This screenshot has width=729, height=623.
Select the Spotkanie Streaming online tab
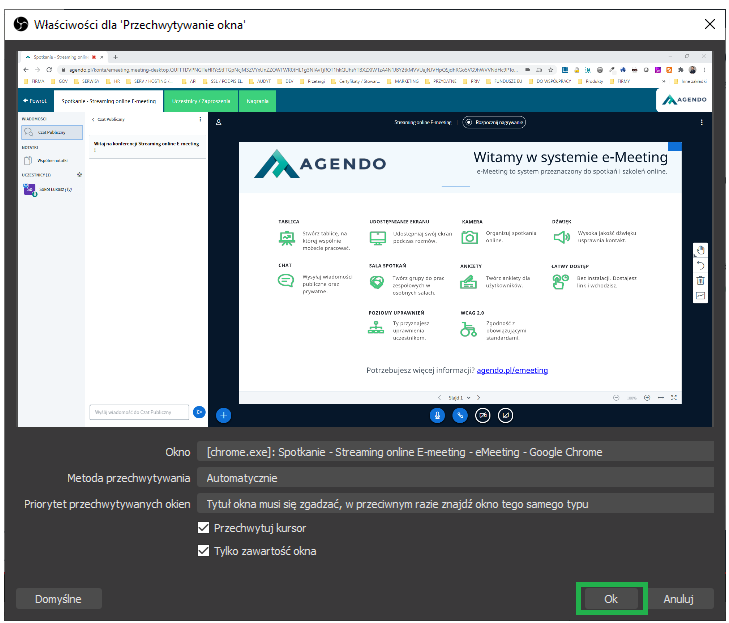coord(109,101)
